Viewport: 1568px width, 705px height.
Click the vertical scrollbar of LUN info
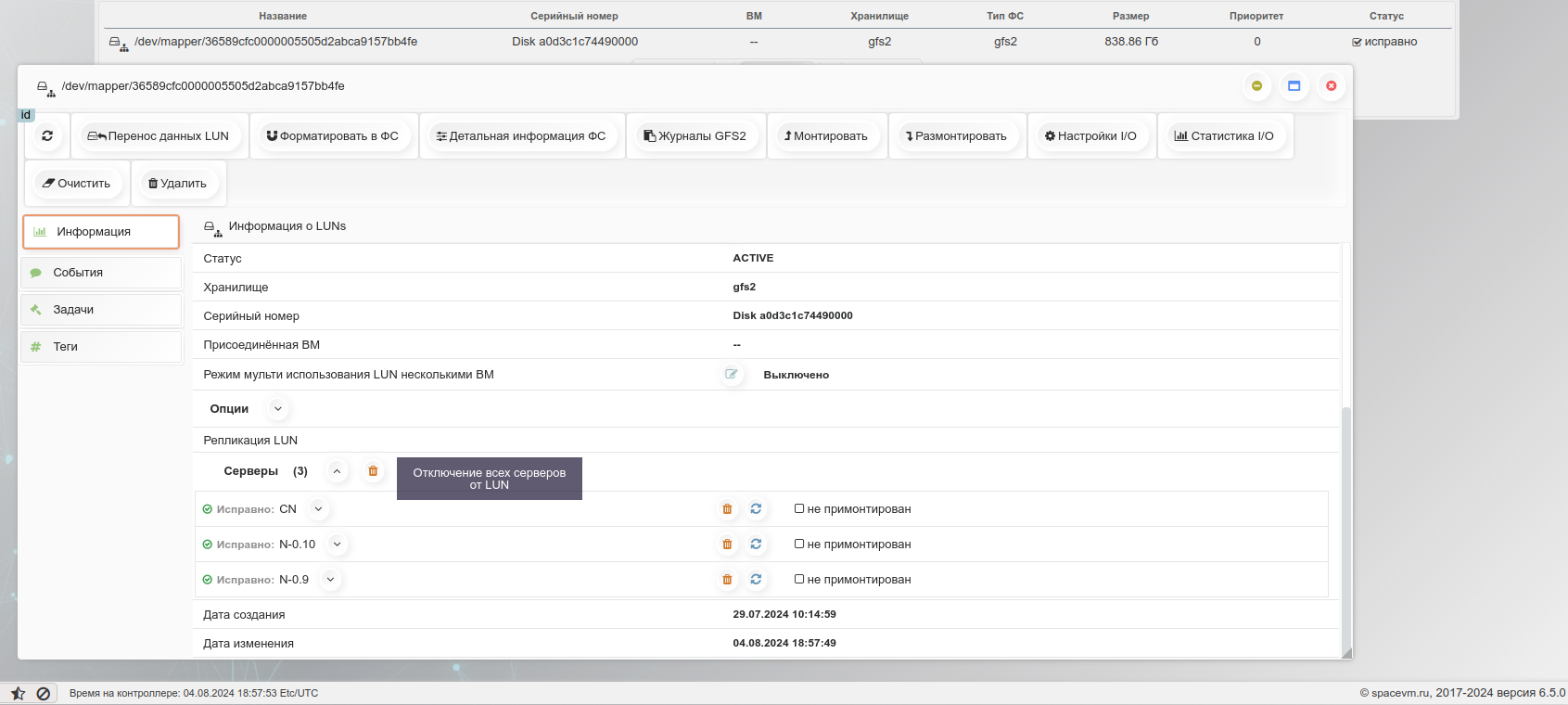1346,529
